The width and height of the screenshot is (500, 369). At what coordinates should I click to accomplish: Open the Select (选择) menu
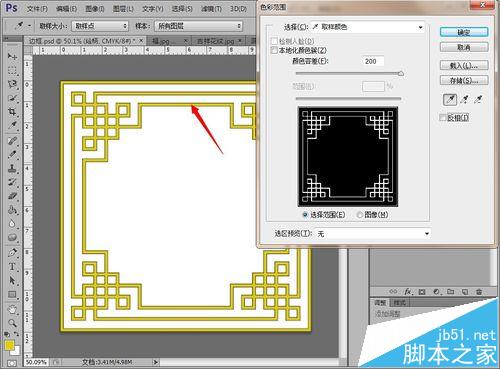coord(182,9)
